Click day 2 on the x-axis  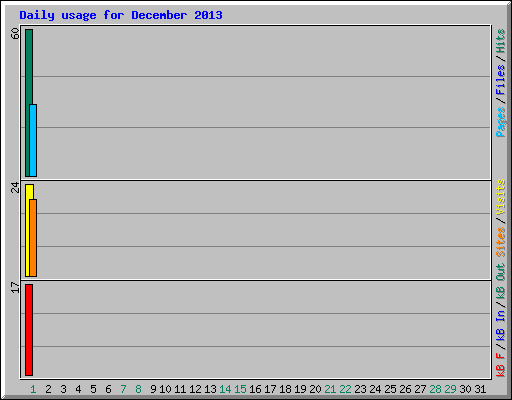(x=48, y=389)
